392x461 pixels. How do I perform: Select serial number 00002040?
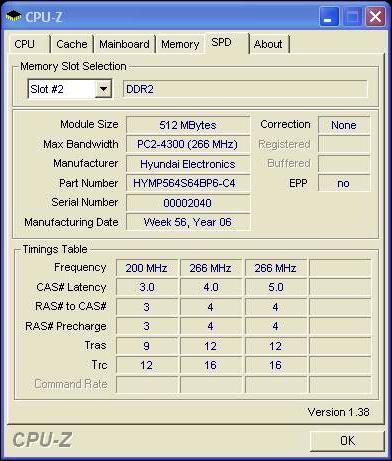click(x=188, y=203)
